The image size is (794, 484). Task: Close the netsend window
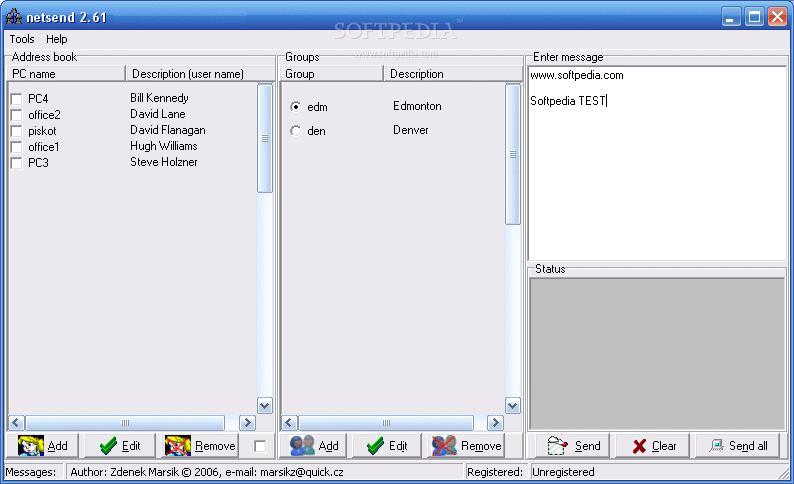point(777,17)
